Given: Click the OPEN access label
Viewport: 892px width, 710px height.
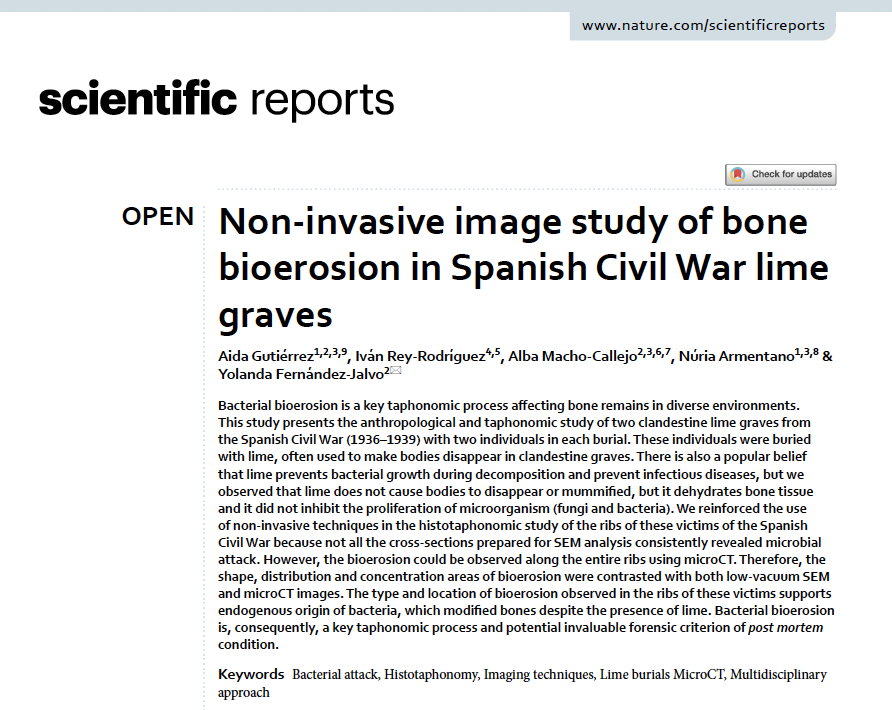Looking at the screenshot, I should 158,216.
